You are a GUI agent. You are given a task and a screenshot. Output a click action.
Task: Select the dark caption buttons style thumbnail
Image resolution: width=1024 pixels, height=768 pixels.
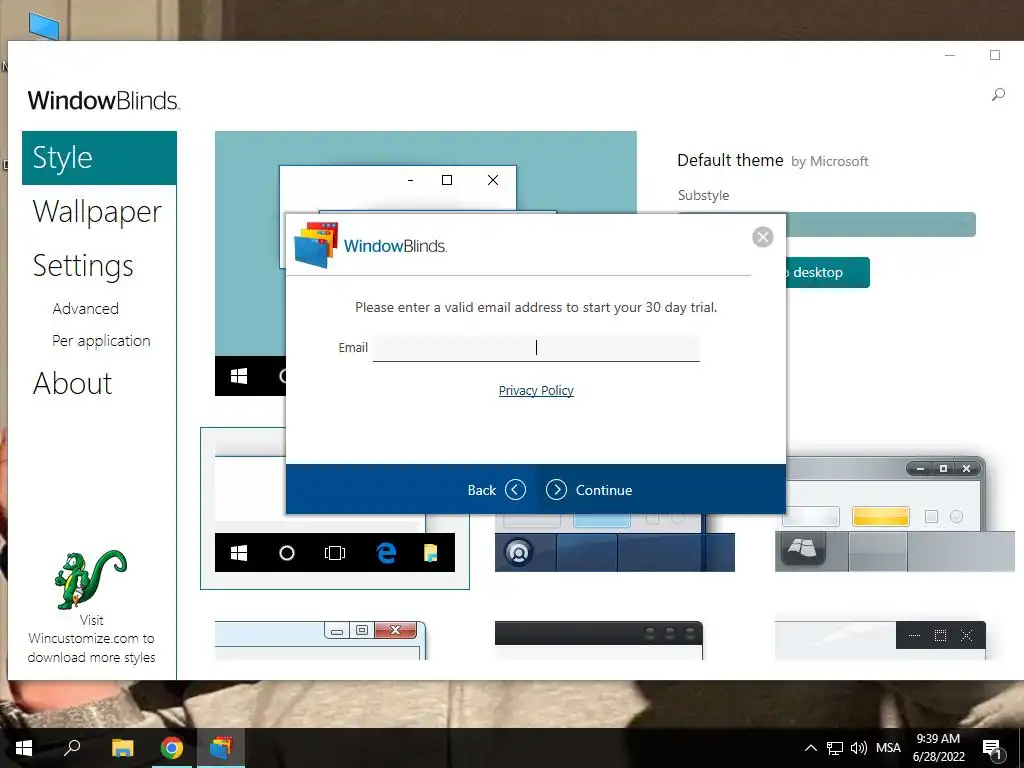point(880,640)
